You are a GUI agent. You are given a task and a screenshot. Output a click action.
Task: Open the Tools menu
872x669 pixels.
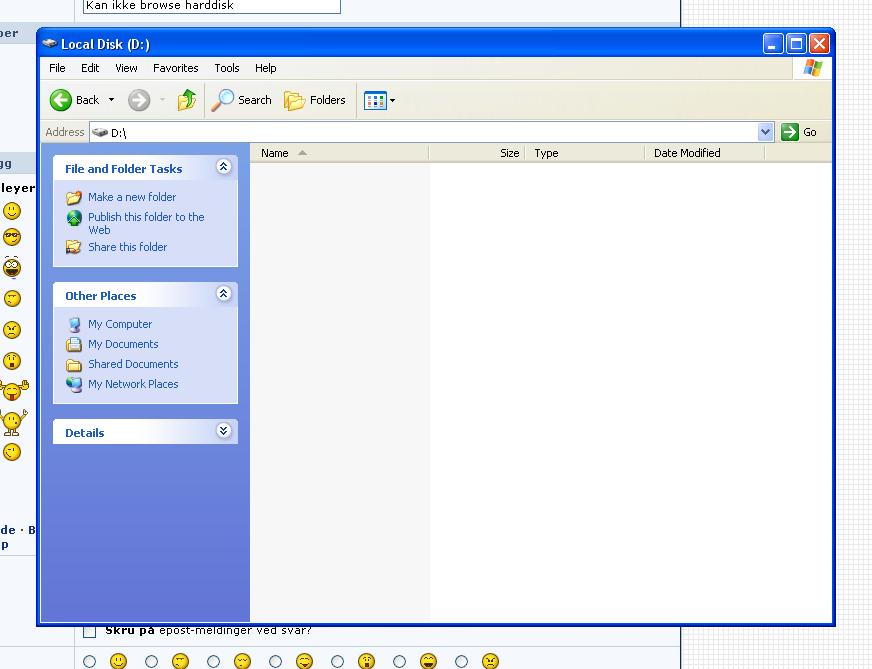tap(227, 68)
